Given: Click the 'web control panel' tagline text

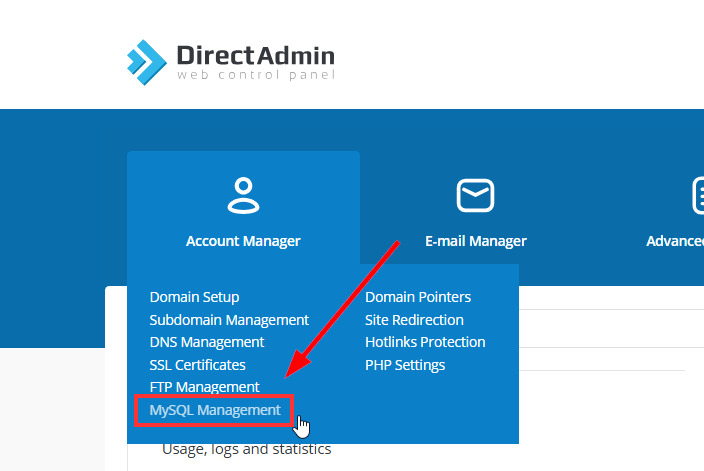Looking at the screenshot, I should [256, 75].
